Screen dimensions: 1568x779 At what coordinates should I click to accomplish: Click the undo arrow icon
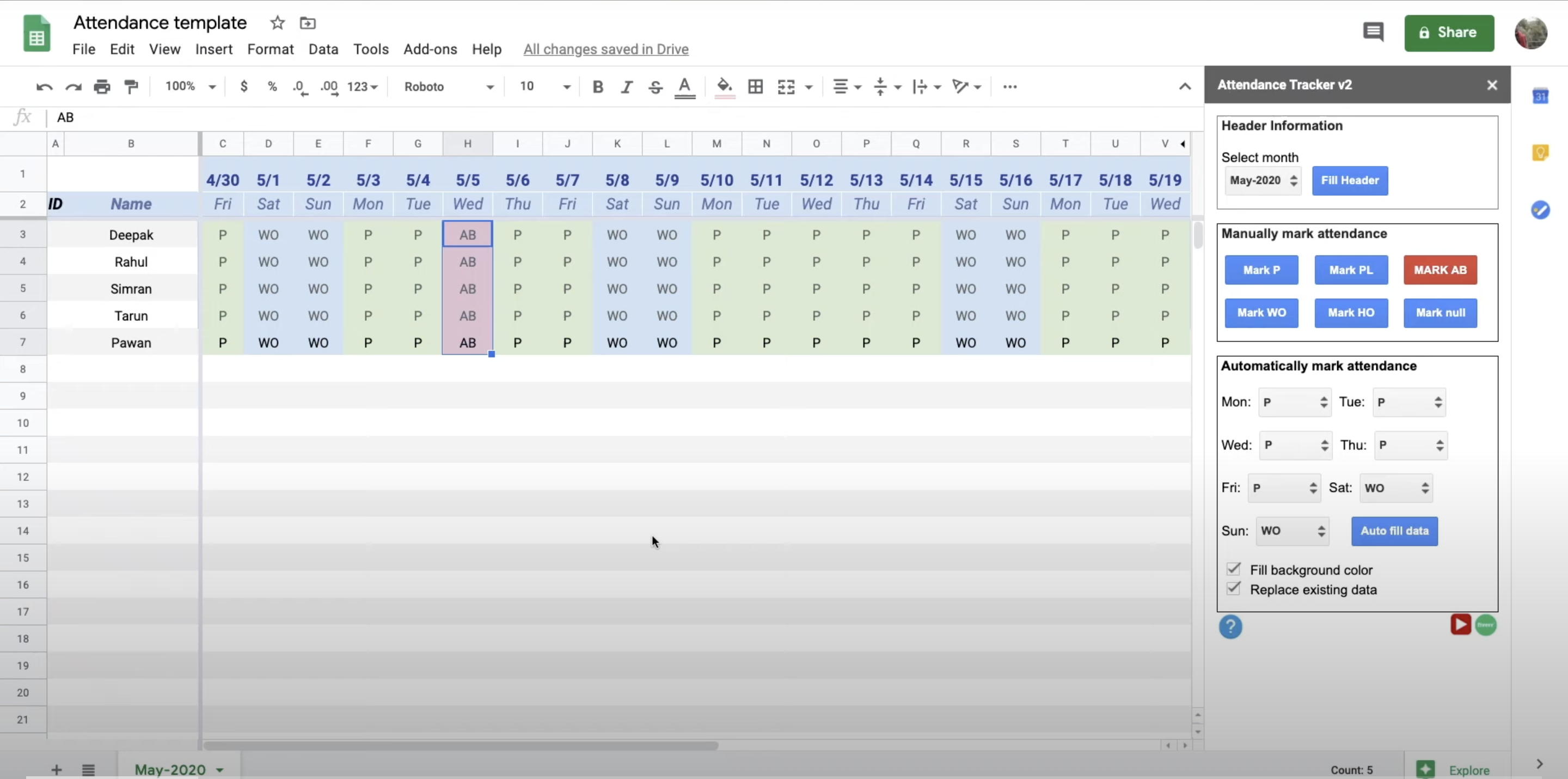[x=44, y=87]
